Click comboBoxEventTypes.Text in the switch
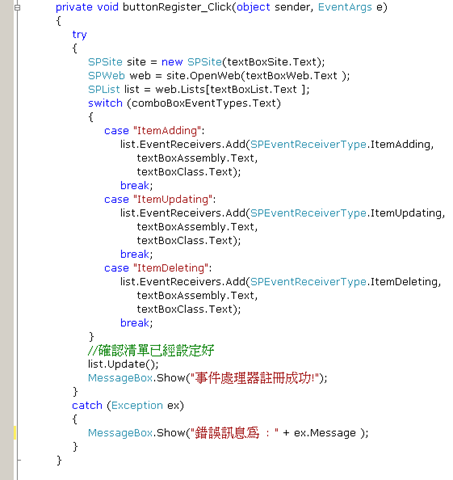453x480 pixels. tap(204, 103)
